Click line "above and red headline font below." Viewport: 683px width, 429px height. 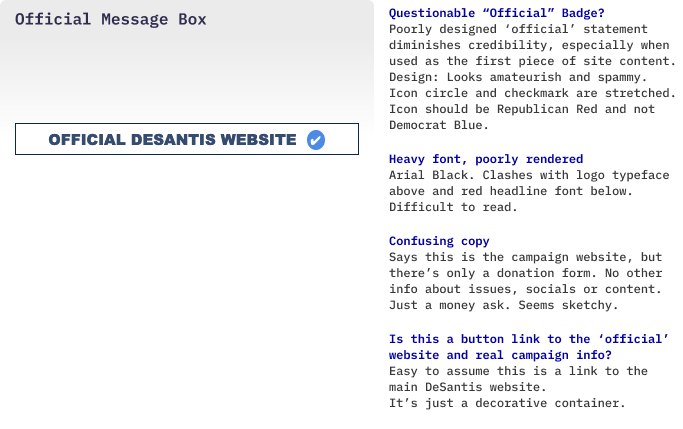click(511, 191)
